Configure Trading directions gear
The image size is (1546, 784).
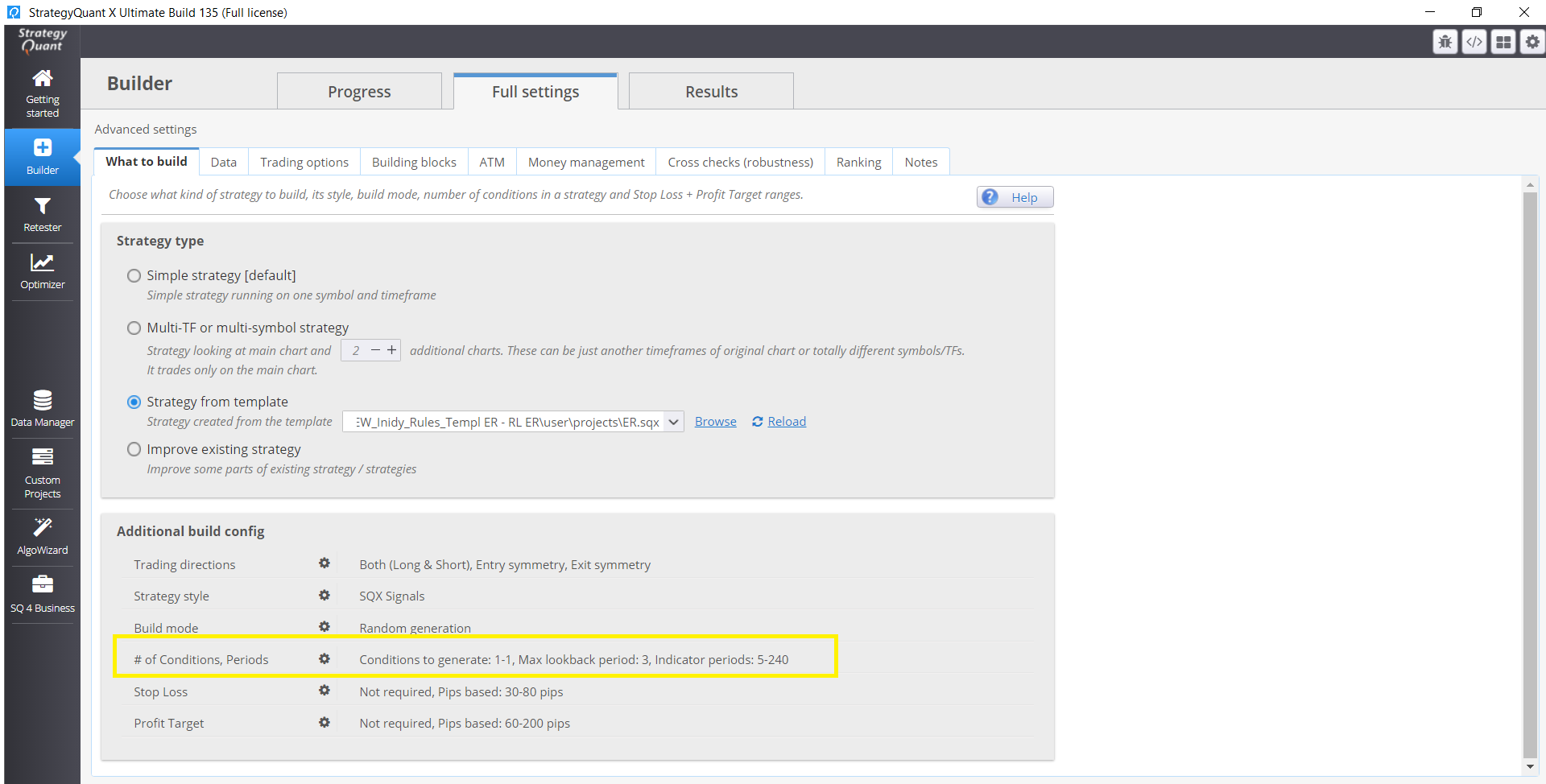click(324, 563)
